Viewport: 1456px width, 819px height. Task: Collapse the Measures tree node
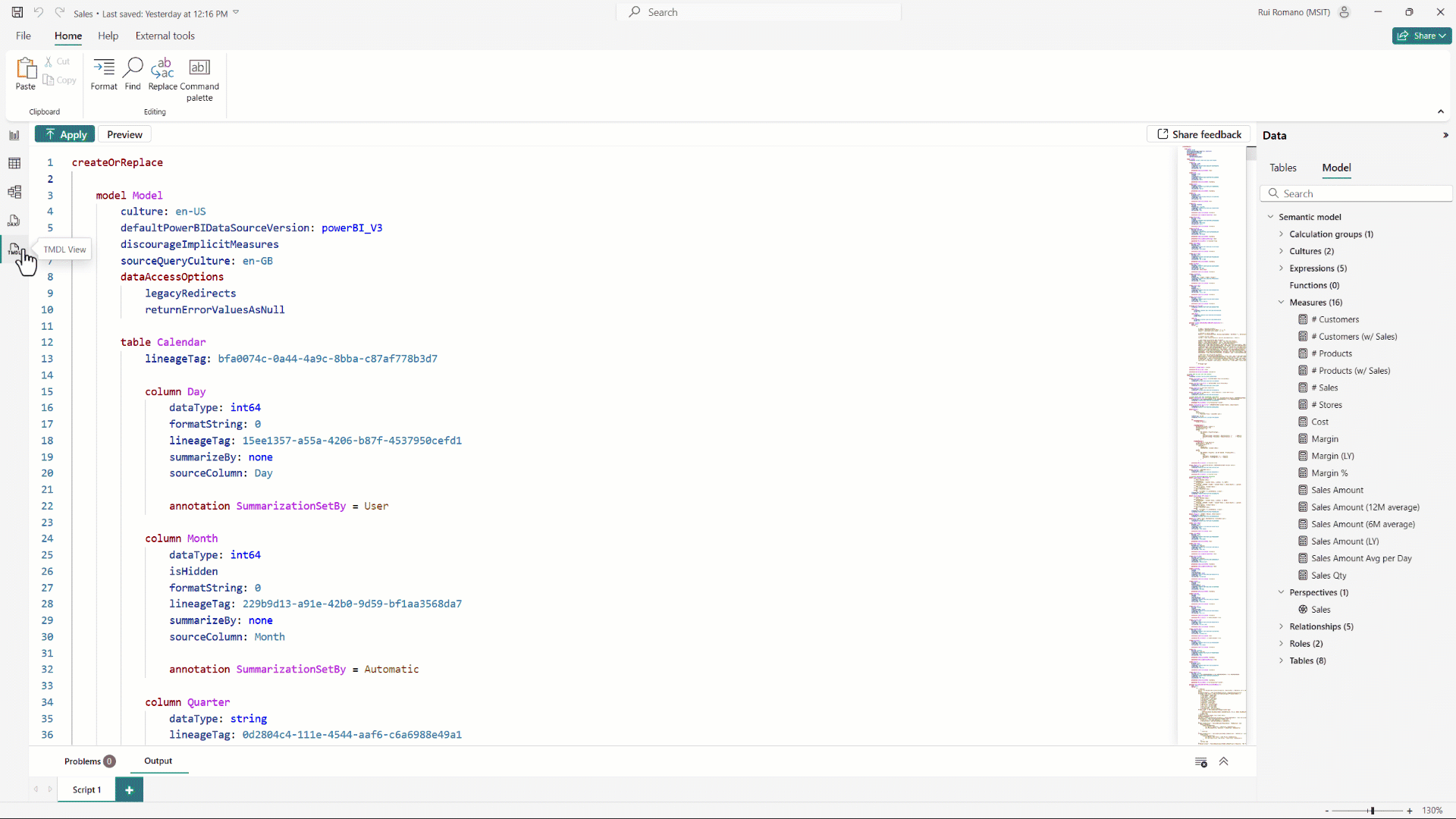pos(1282,303)
